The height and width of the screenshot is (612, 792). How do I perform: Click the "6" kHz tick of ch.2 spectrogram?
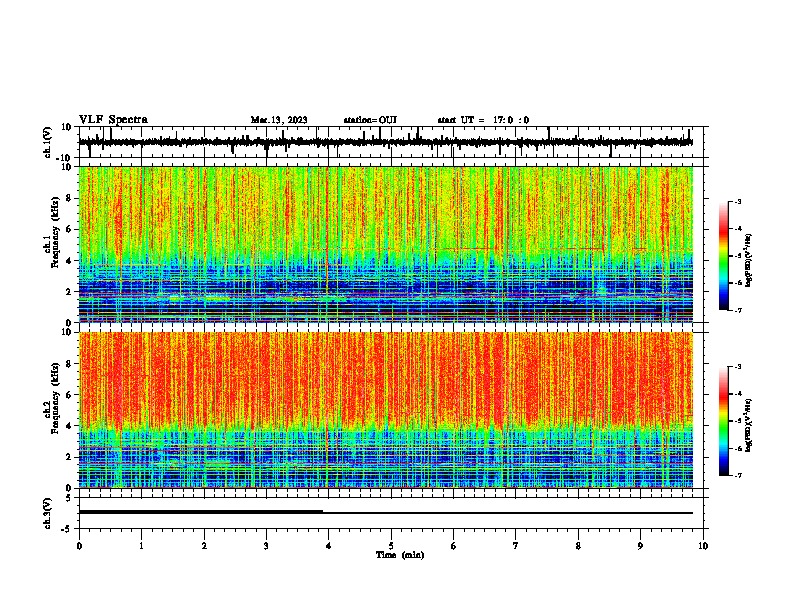tap(69, 395)
